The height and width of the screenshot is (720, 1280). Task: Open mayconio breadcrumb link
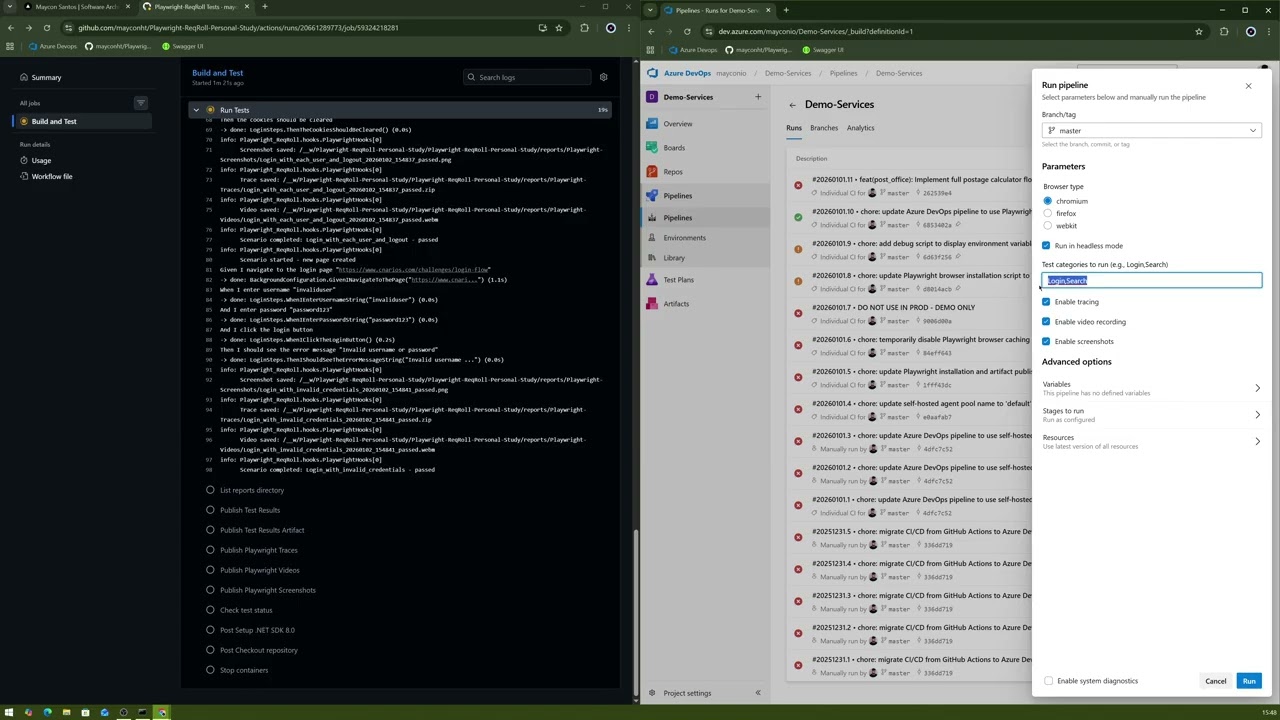[x=731, y=73]
